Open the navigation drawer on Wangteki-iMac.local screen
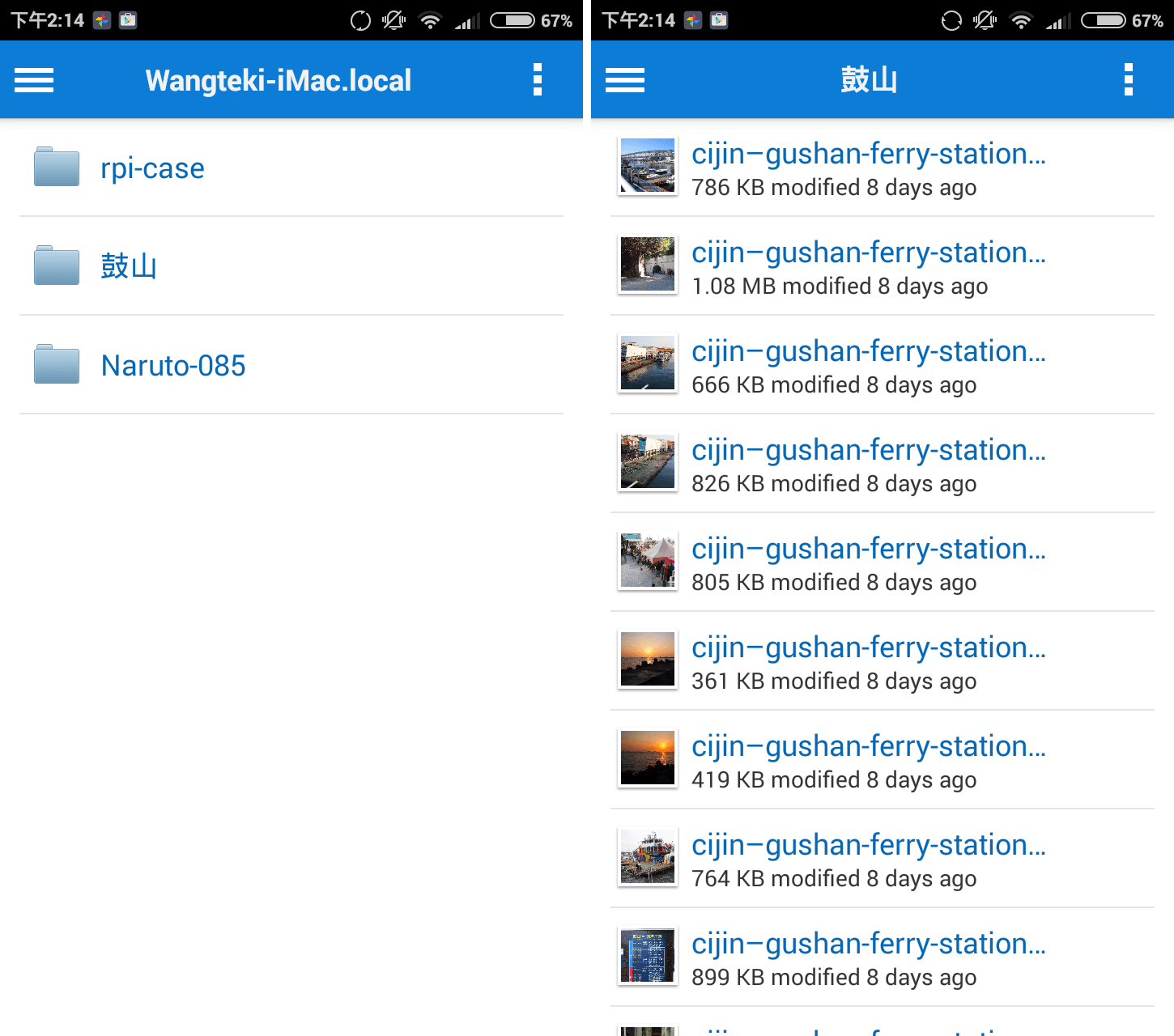1174x1036 pixels. [x=33, y=79]
